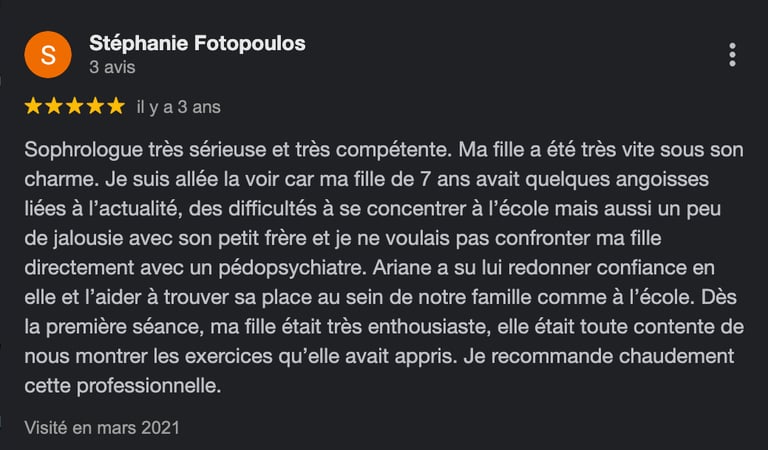The width and height of the screenshot is (768, 450).
Task: Open Stéphanie Fotopoulos's reviewer profile name
Action: (x=197, y=44)
